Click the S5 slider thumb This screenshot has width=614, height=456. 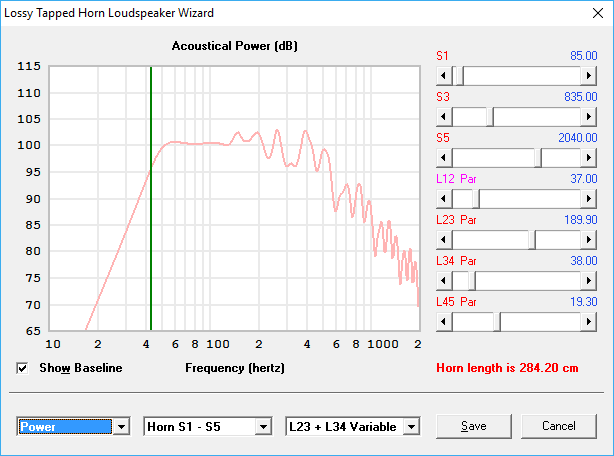[538, 158]
